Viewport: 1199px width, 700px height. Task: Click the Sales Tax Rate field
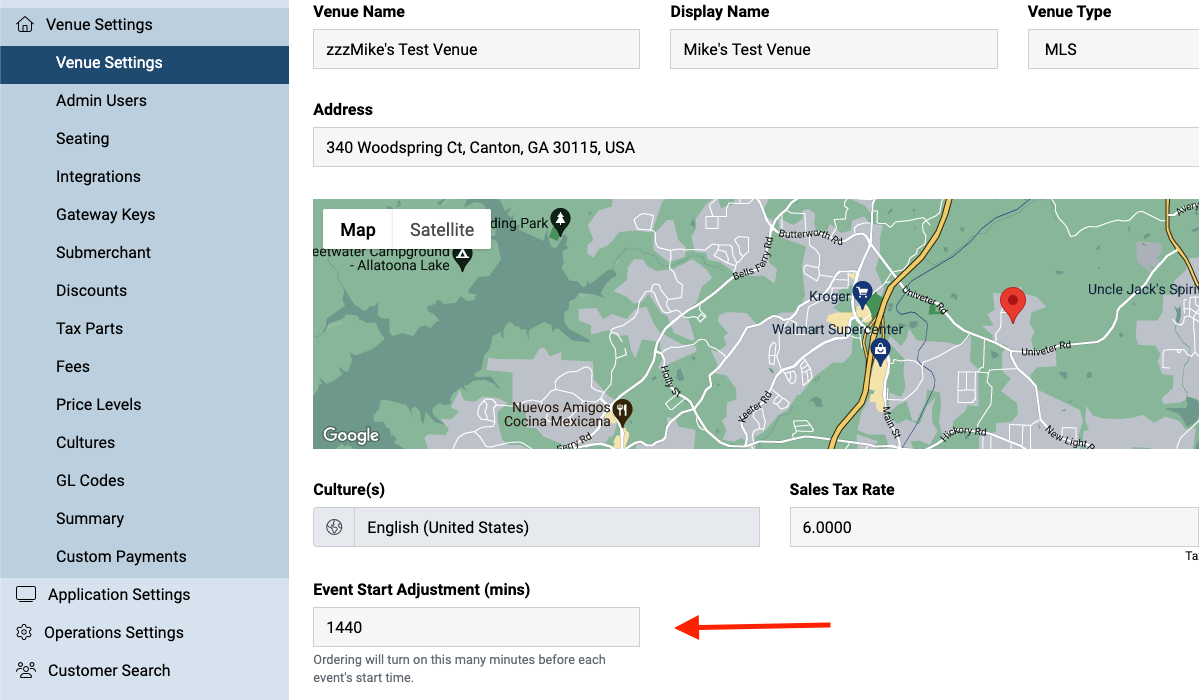994,527
